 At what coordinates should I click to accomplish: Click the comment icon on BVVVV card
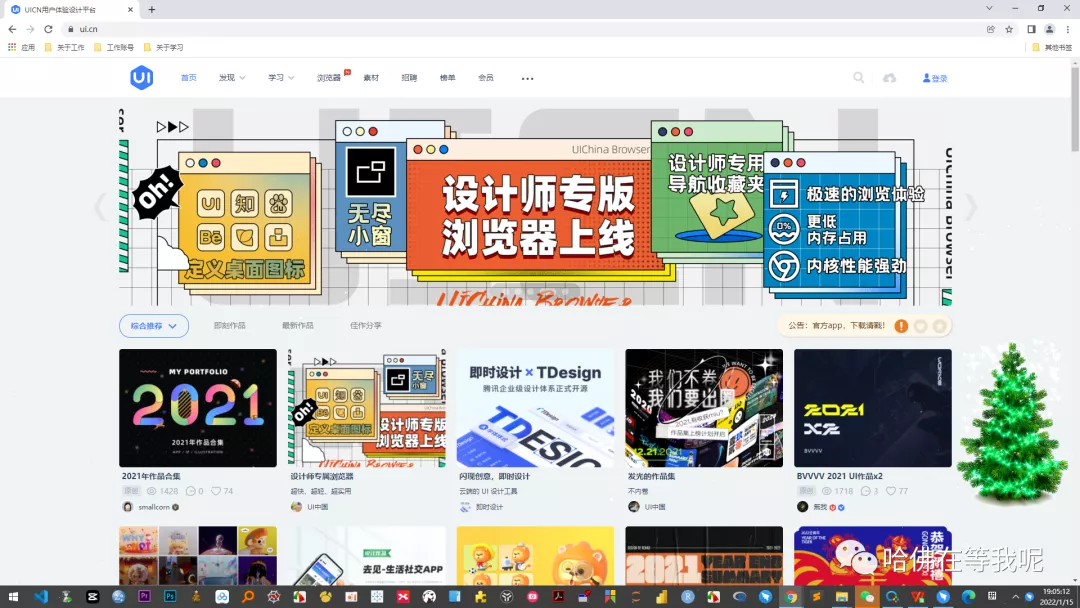[x=866, y=491]
